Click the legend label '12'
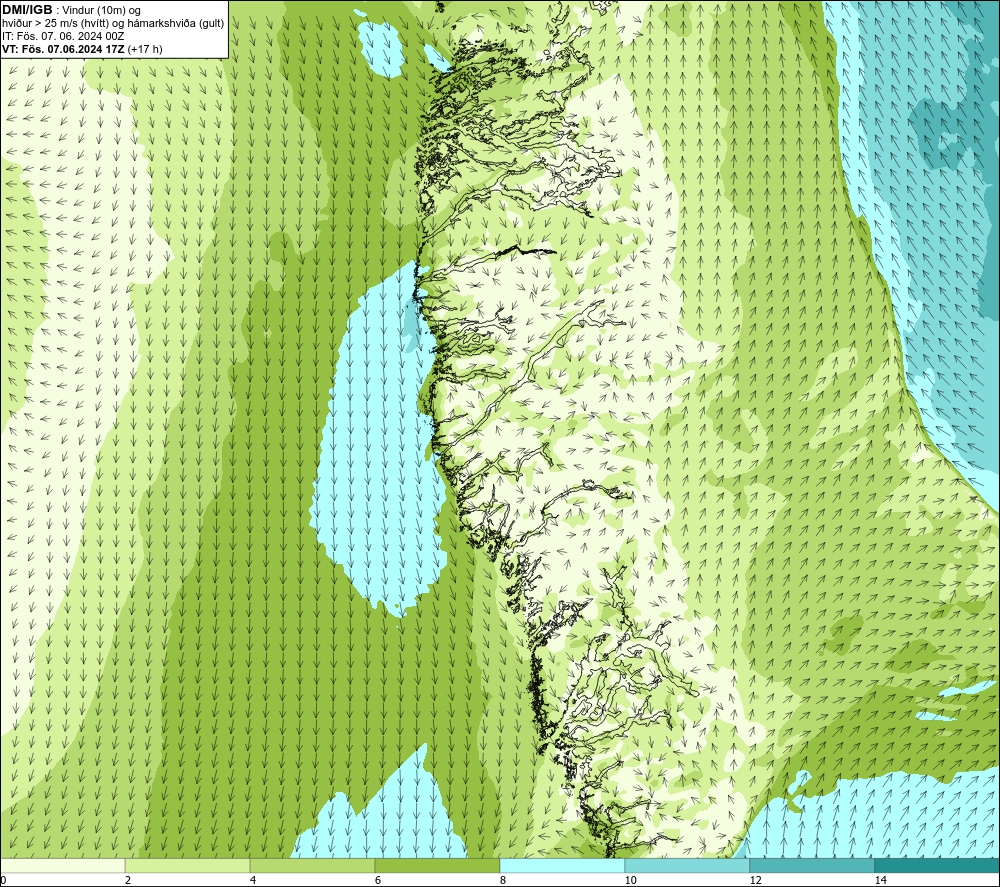 (x=756, y=880)
